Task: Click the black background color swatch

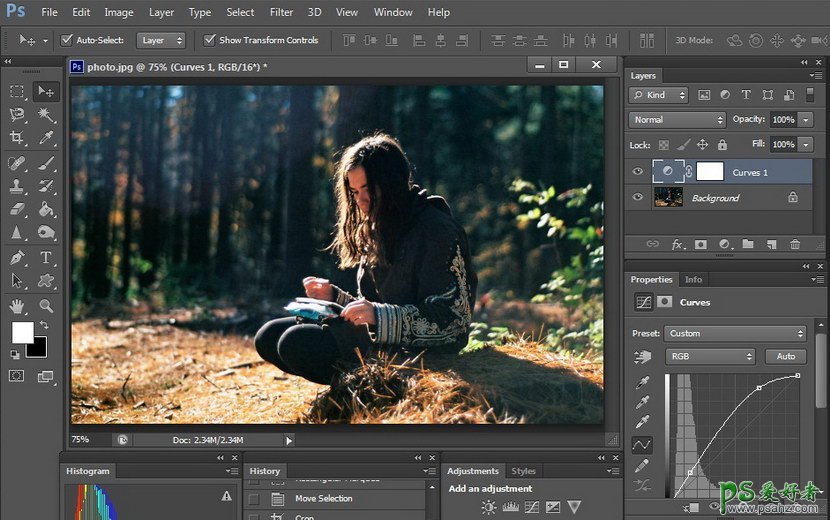Action: pos(38,347)
